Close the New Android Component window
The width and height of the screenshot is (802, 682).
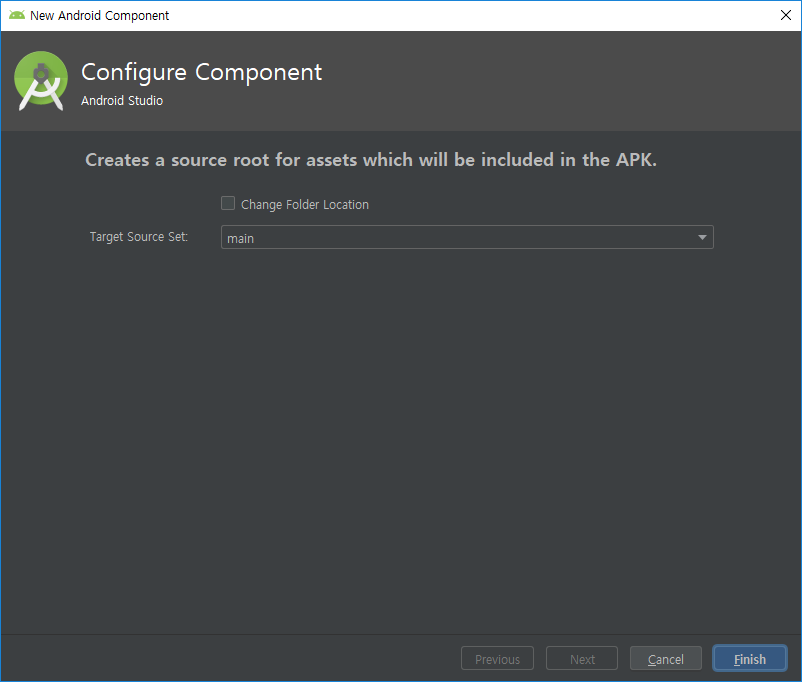pyautogui.click(x=786, y=15)
